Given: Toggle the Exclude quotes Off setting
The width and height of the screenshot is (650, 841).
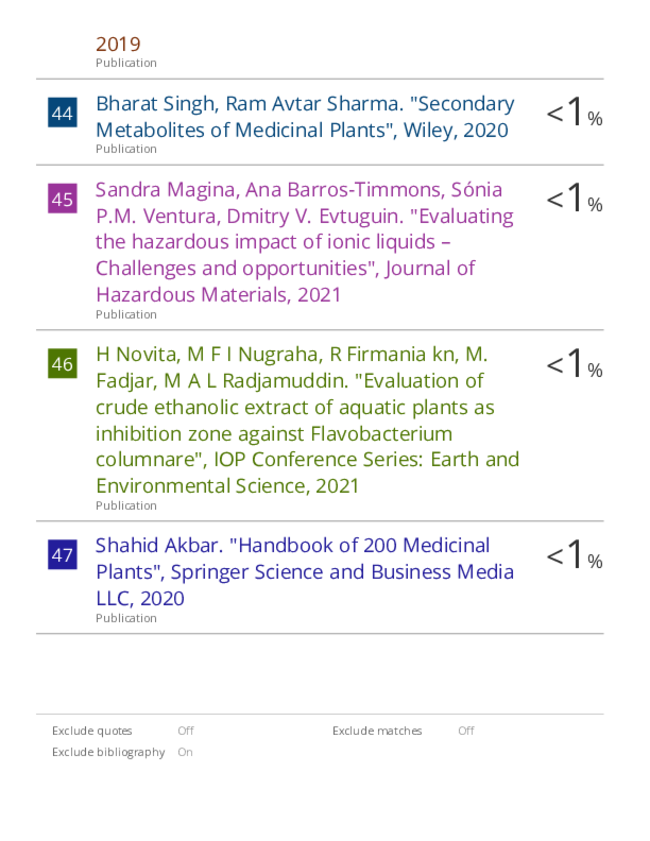Looking at the screenshot, I should (186, 731).
